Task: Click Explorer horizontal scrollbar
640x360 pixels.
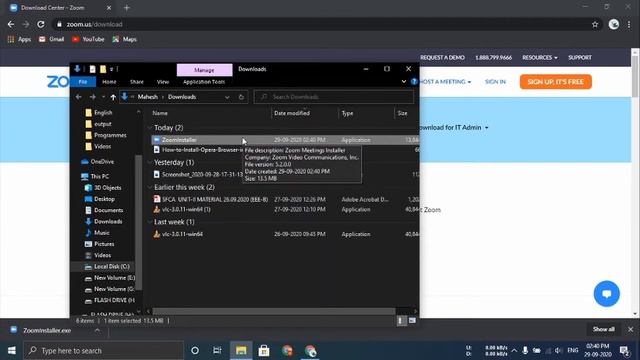Action: 274,311
